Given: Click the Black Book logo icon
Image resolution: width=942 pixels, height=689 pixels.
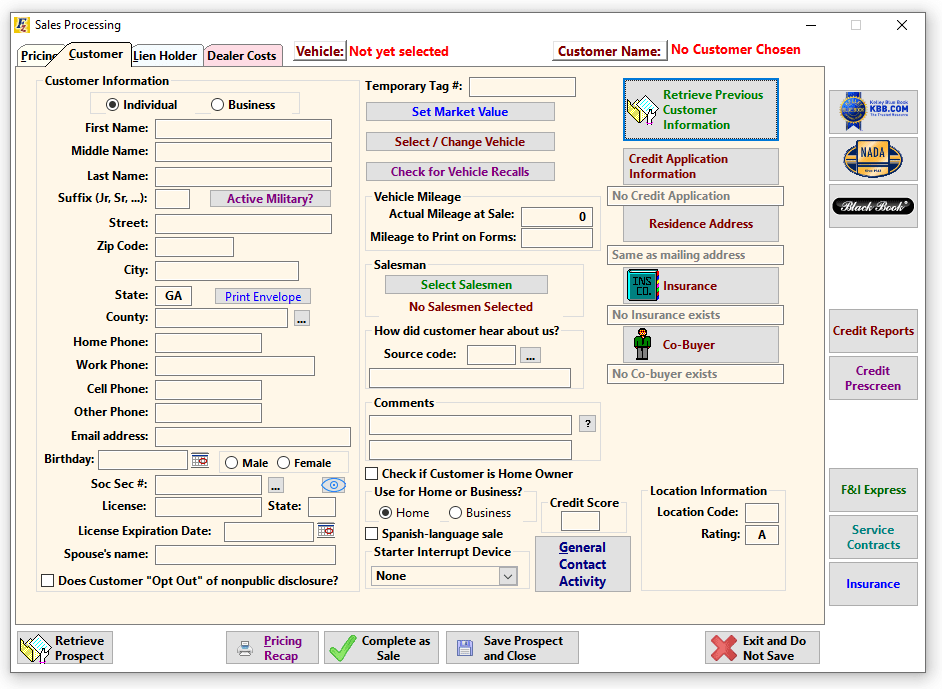Looking at the screenshot, I should (x=873, y=206).
